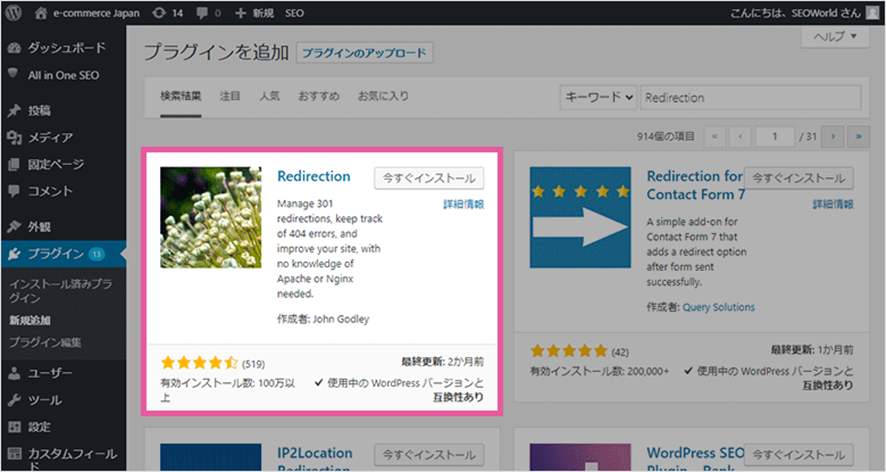Open the IP2Location plugin title link

[315, 459]
